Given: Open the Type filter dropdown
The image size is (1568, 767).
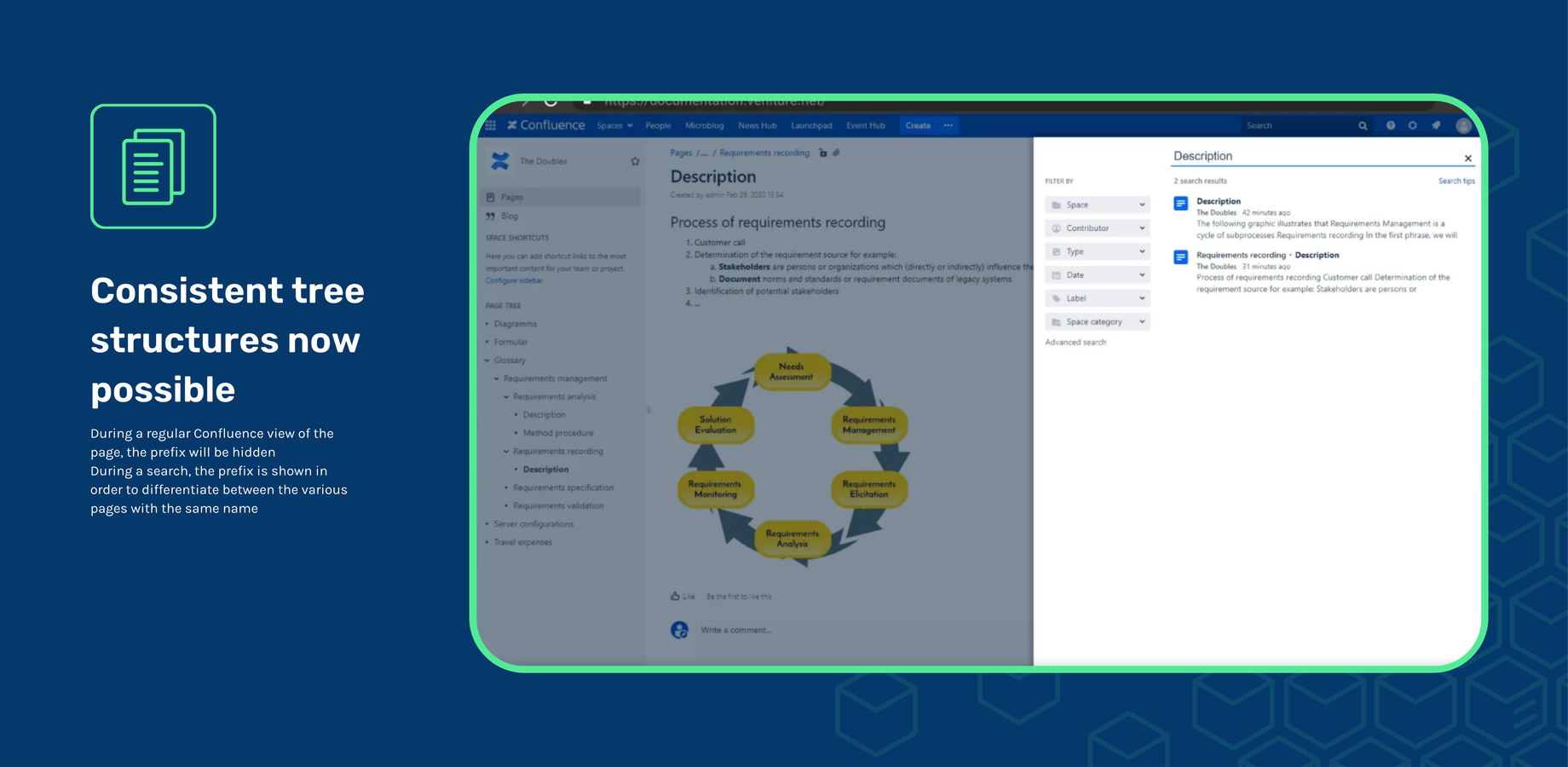Looking at the screenshot, I should point(1098,251).
